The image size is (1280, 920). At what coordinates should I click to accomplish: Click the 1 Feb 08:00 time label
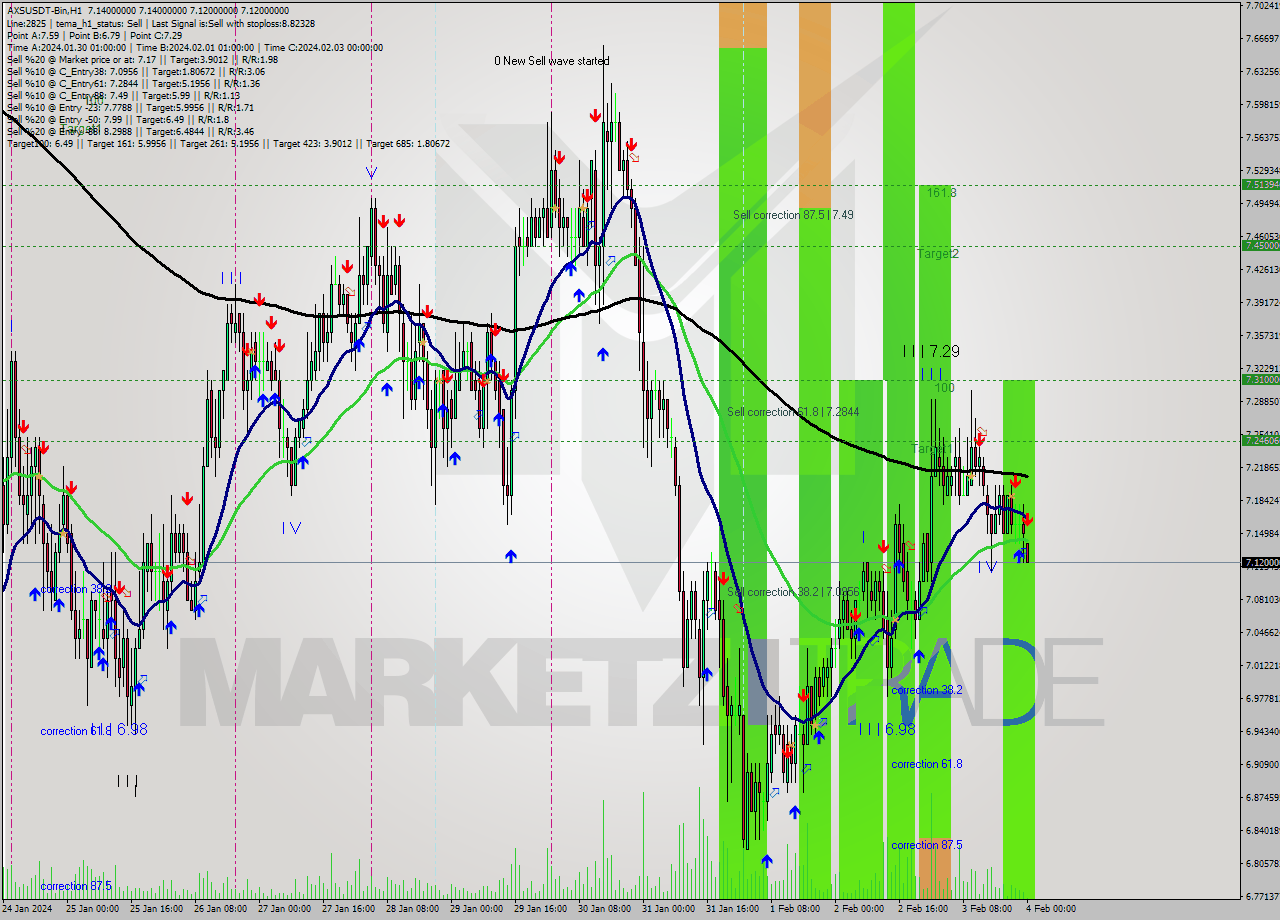click(x=795, y=909)
